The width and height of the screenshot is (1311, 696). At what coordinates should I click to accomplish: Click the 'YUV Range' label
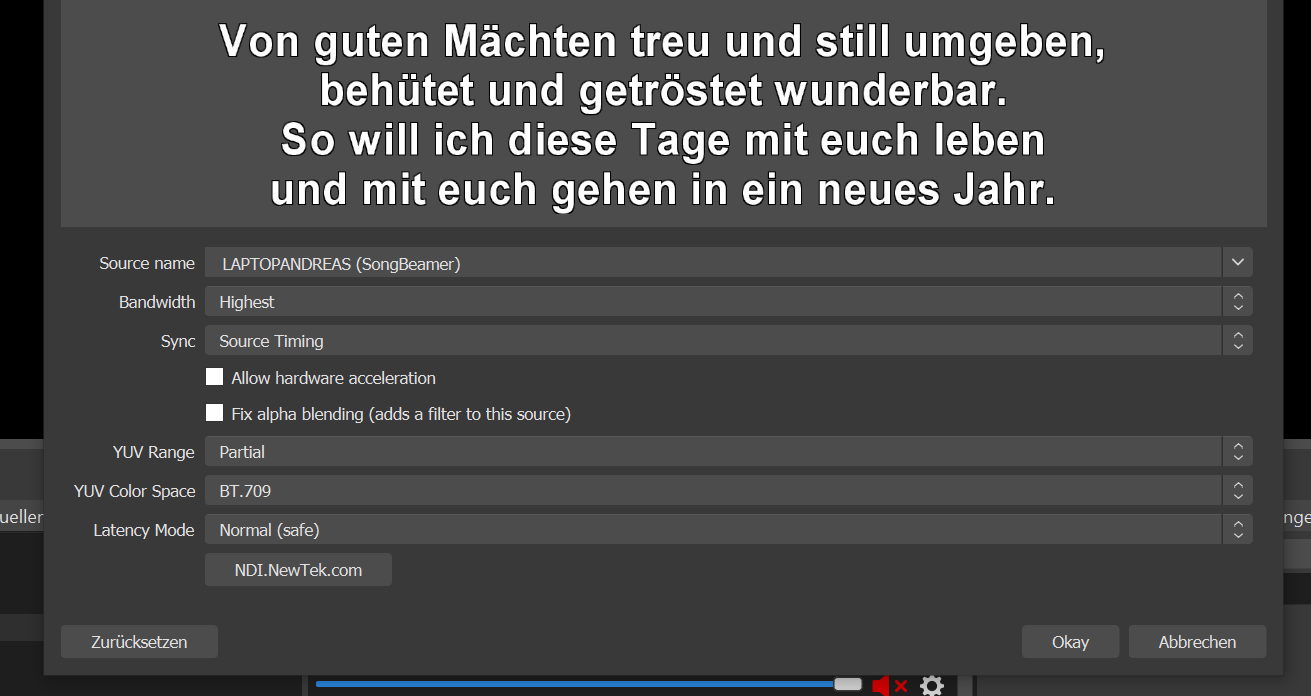click(x=154, y=452)
